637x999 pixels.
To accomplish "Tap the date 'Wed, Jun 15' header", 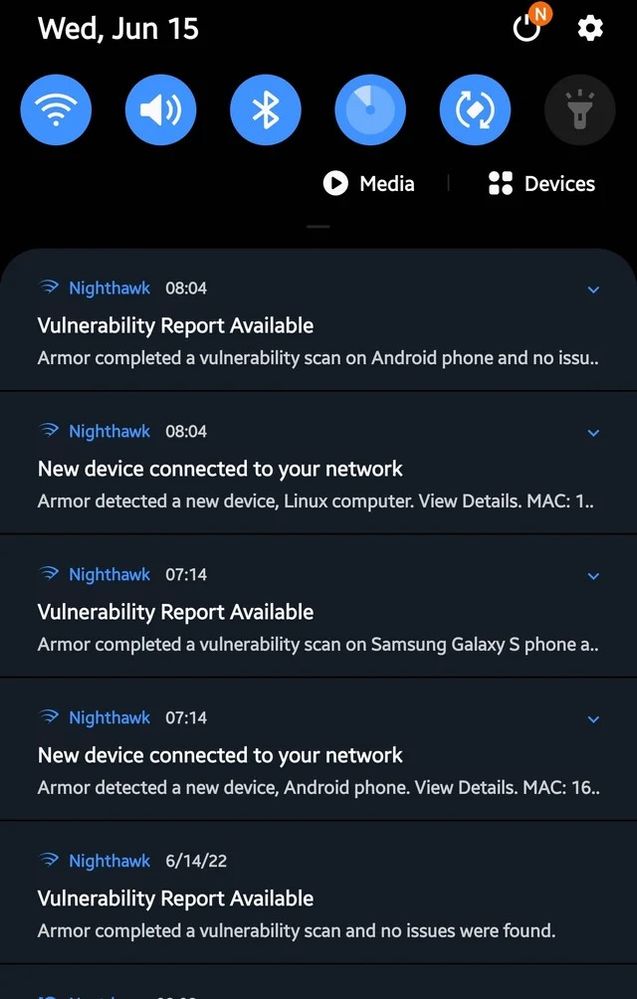I will point(118,28).
